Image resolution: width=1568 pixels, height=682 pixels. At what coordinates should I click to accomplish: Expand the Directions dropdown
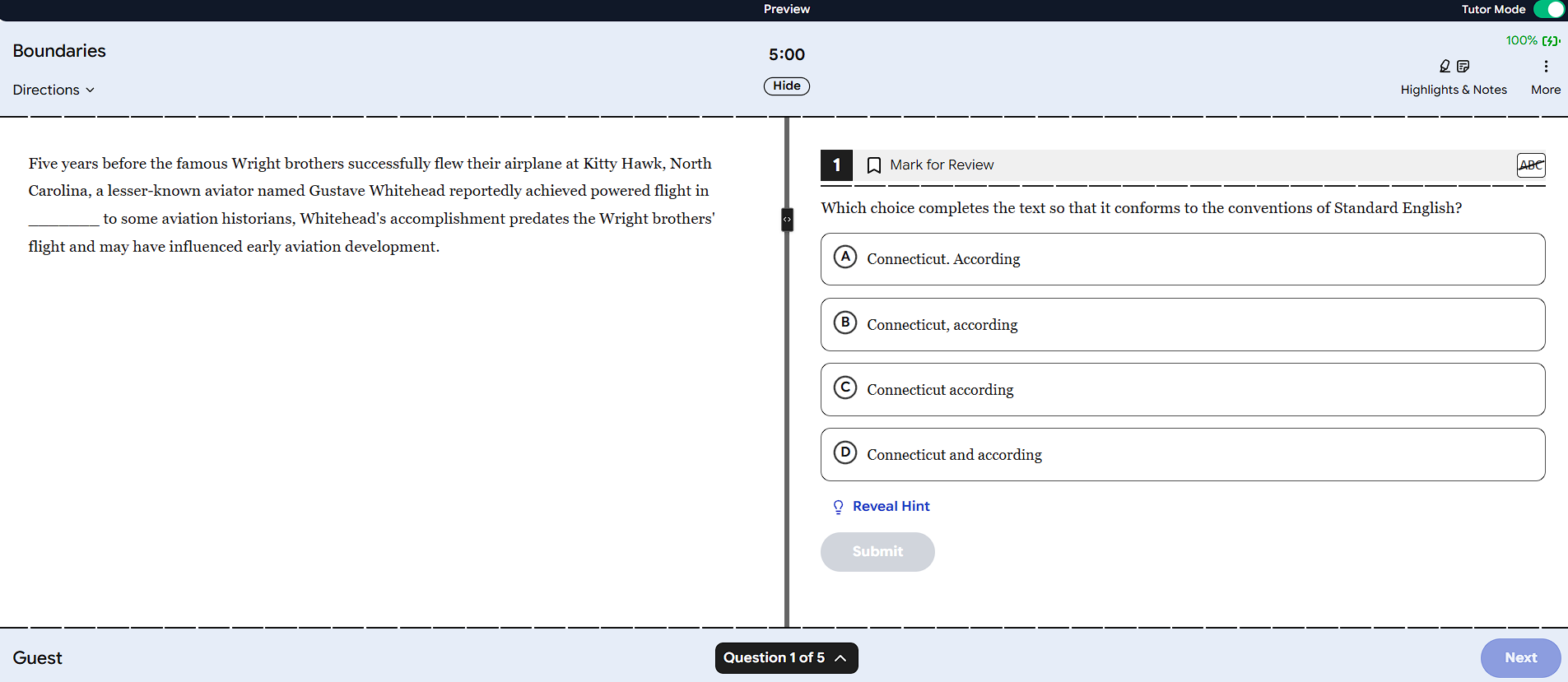point(54,90)
